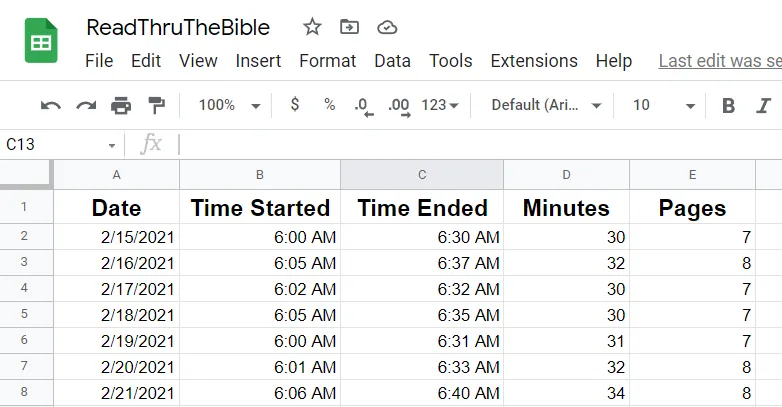Image resolution: width=782 pixels, height=407 pixels.
Task: Open the Data menu
Action: [392, 61]
